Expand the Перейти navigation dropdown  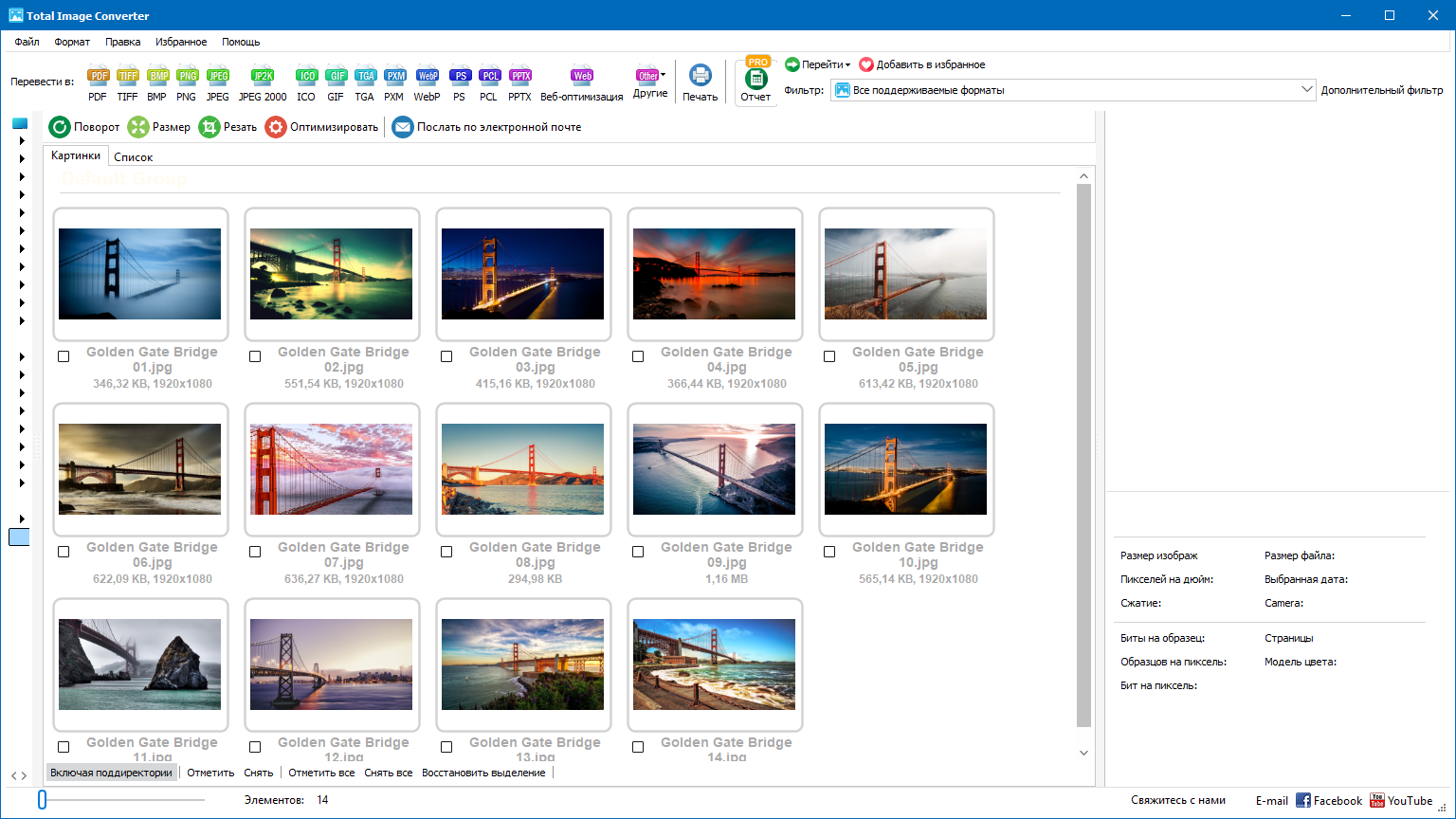(817, 64)
